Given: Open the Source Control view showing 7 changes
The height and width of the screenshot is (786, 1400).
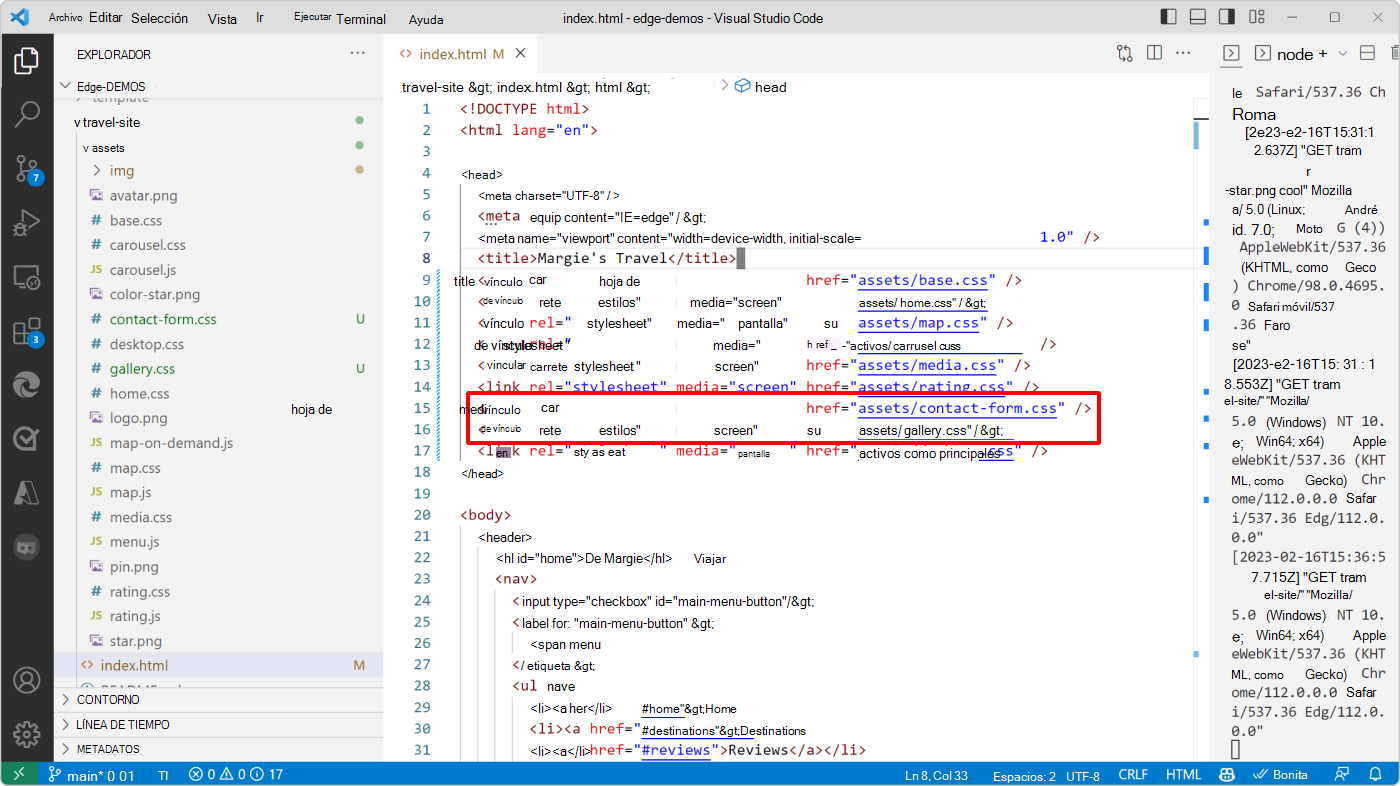Looking at the screenshot, I should click(27, 169).
